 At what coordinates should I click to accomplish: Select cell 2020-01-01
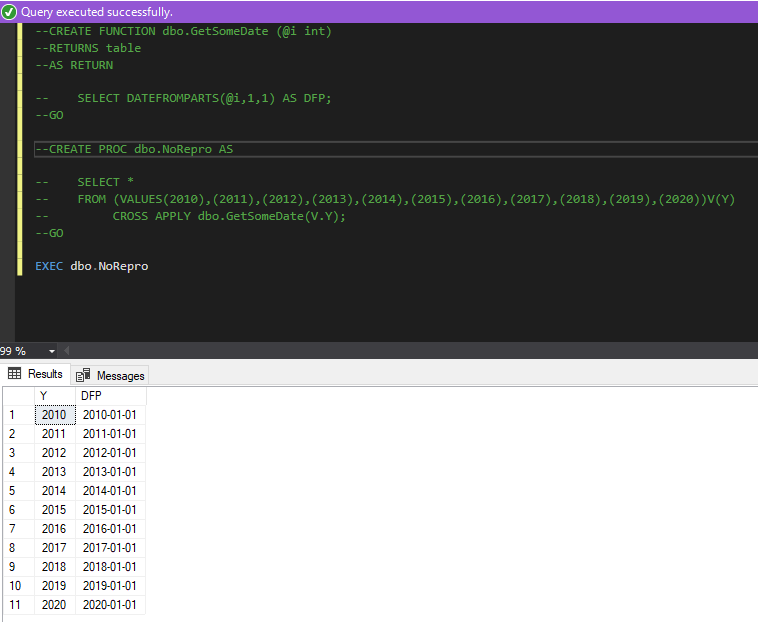(111, 605)
